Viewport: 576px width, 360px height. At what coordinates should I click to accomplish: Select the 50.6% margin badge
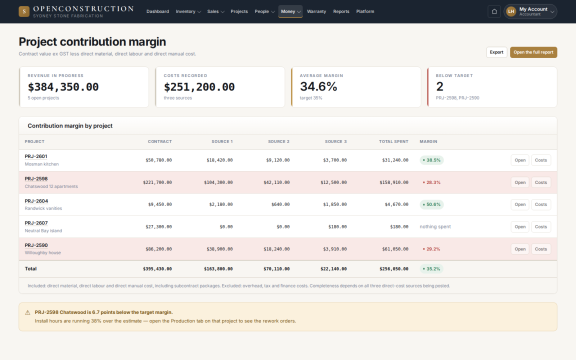click(x=432, y=204)
